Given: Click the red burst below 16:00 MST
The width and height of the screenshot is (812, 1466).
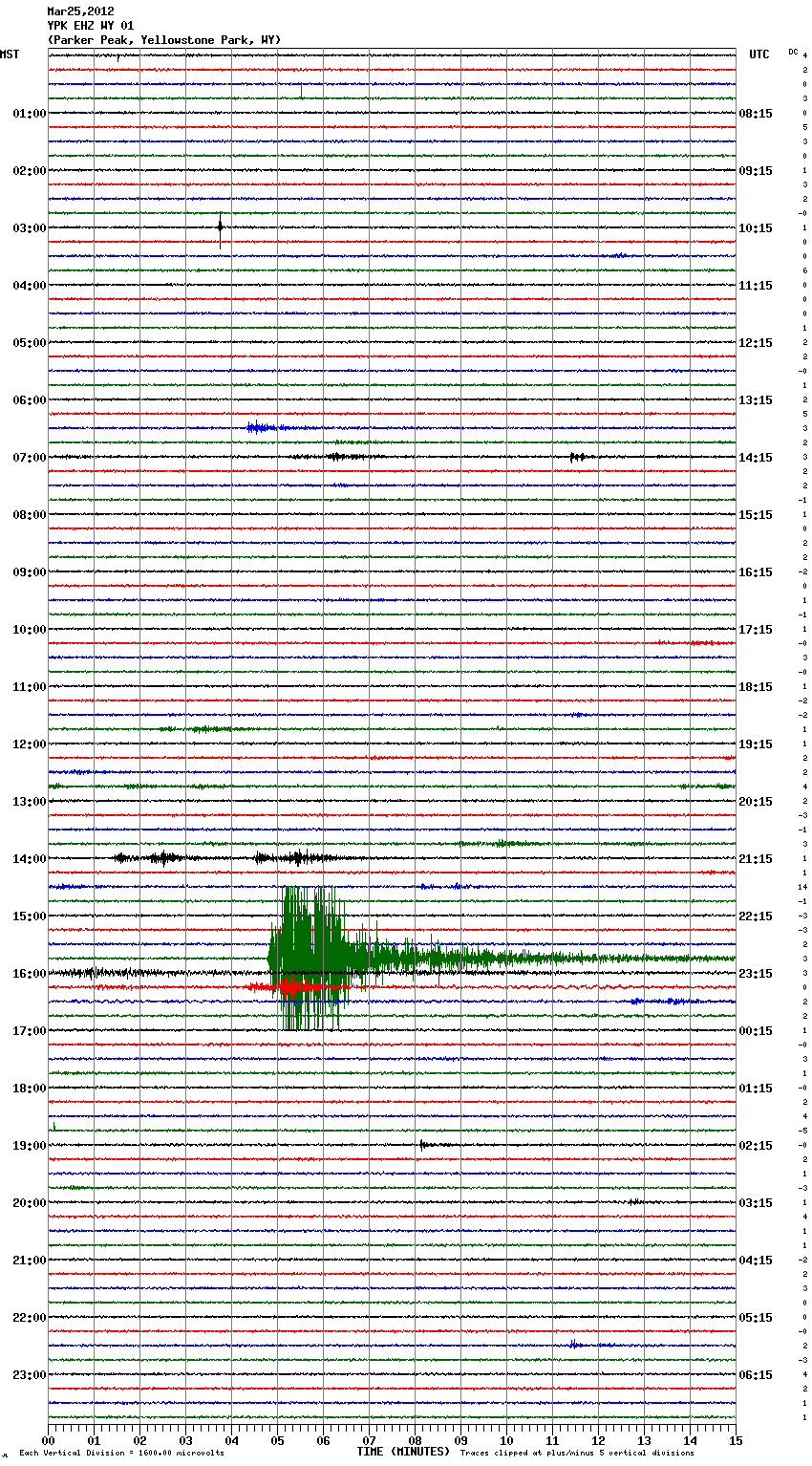Looking at the screenshot, I should 296,986.
